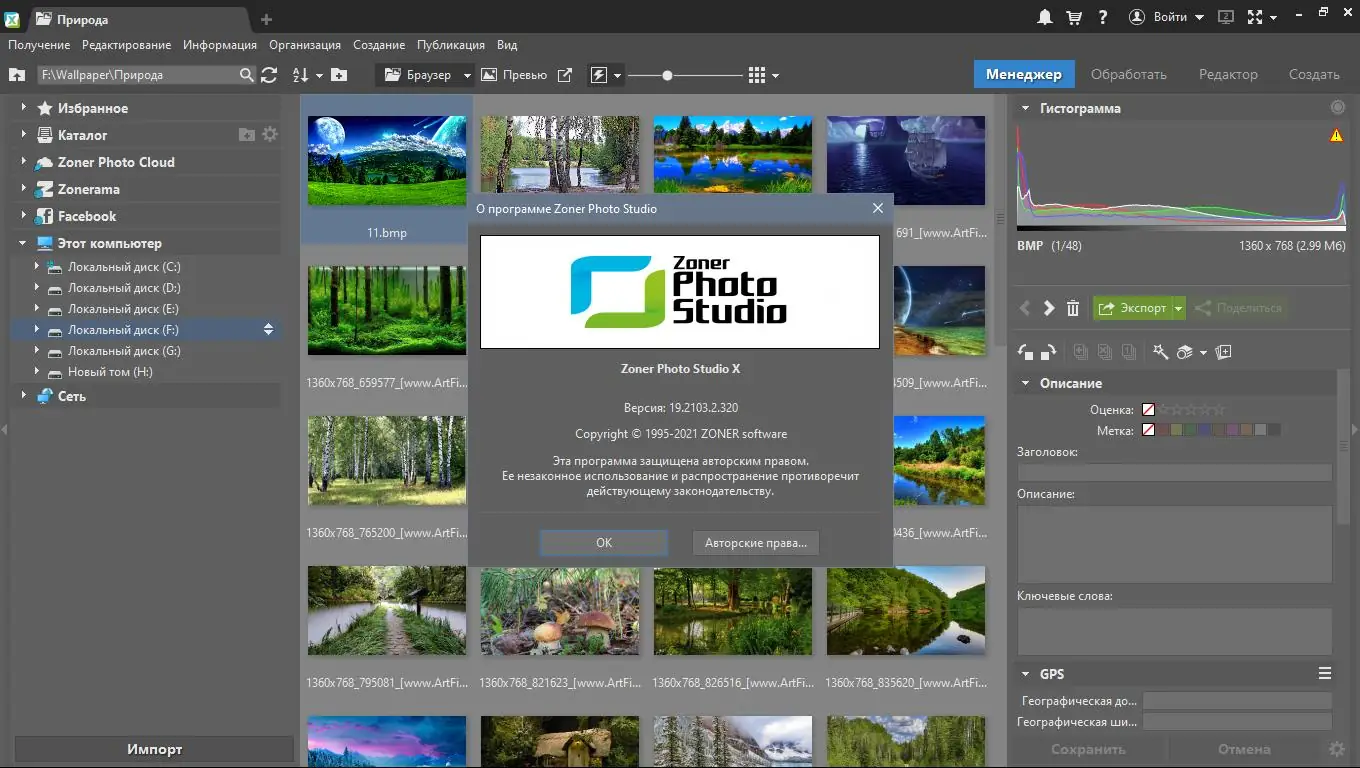
Task: Select the 11.bmp thumbnail
Action: pos(387,160)
